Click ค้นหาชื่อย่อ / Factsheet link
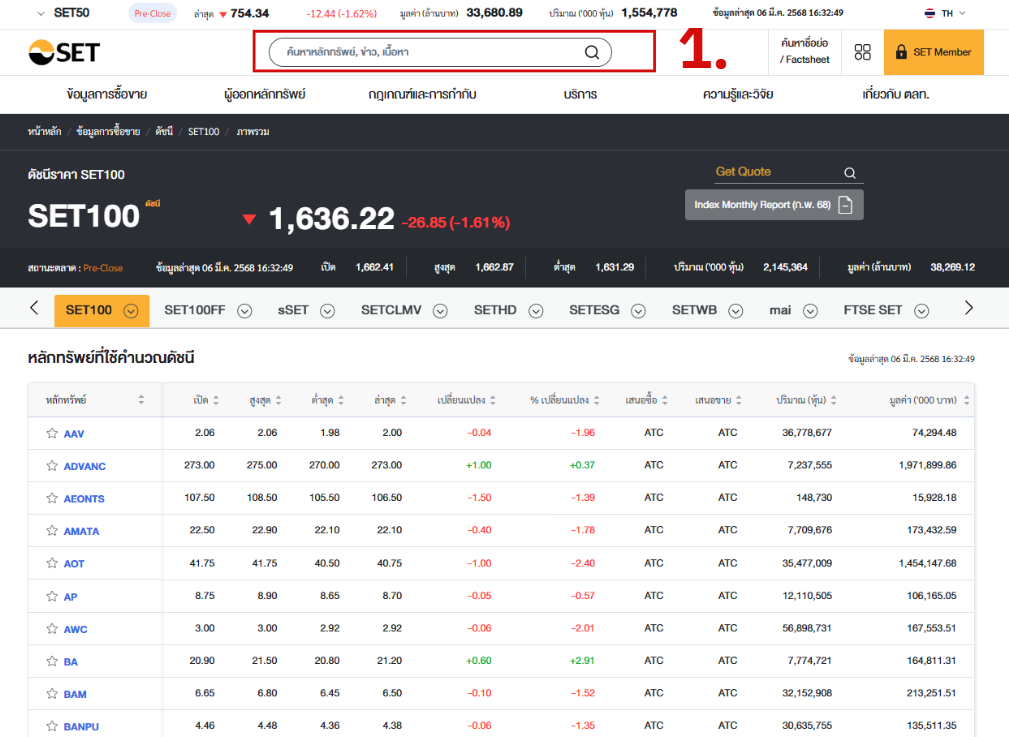This screenshot has width=1009, height=737. 804,51
